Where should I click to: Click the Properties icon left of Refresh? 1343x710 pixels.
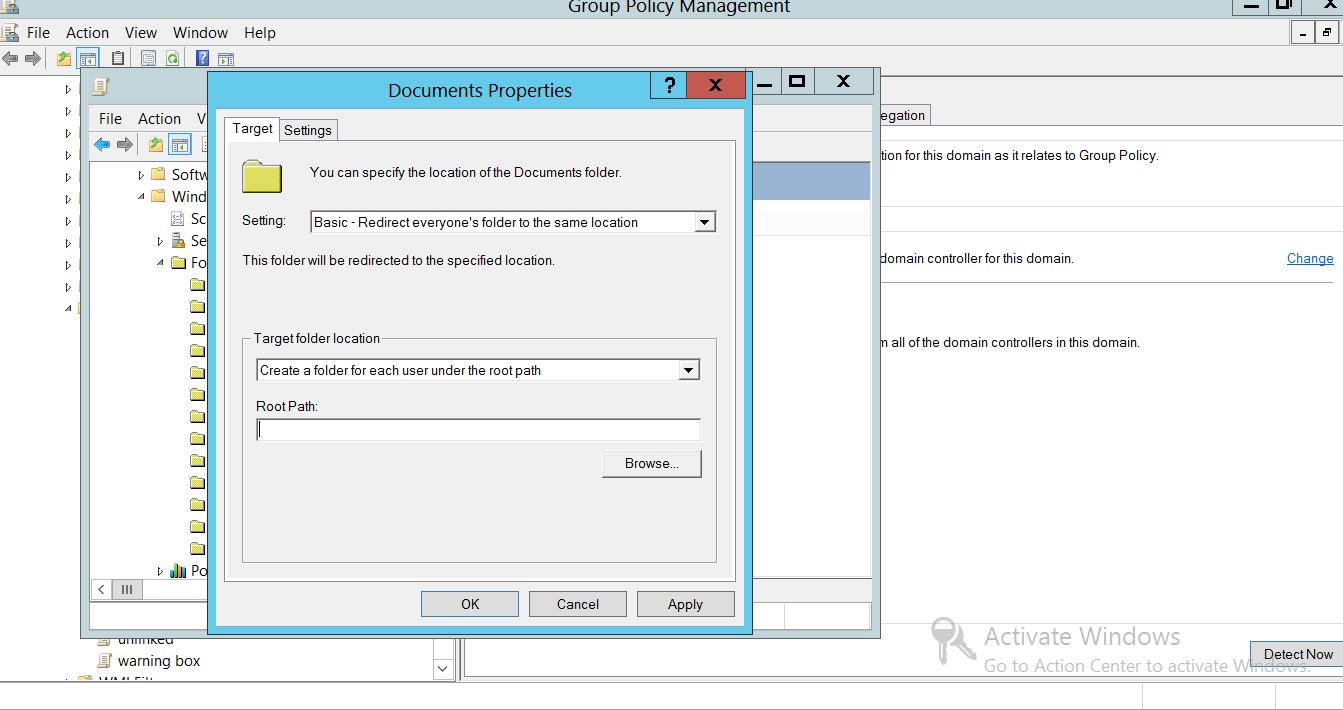[x=148, y=59]
